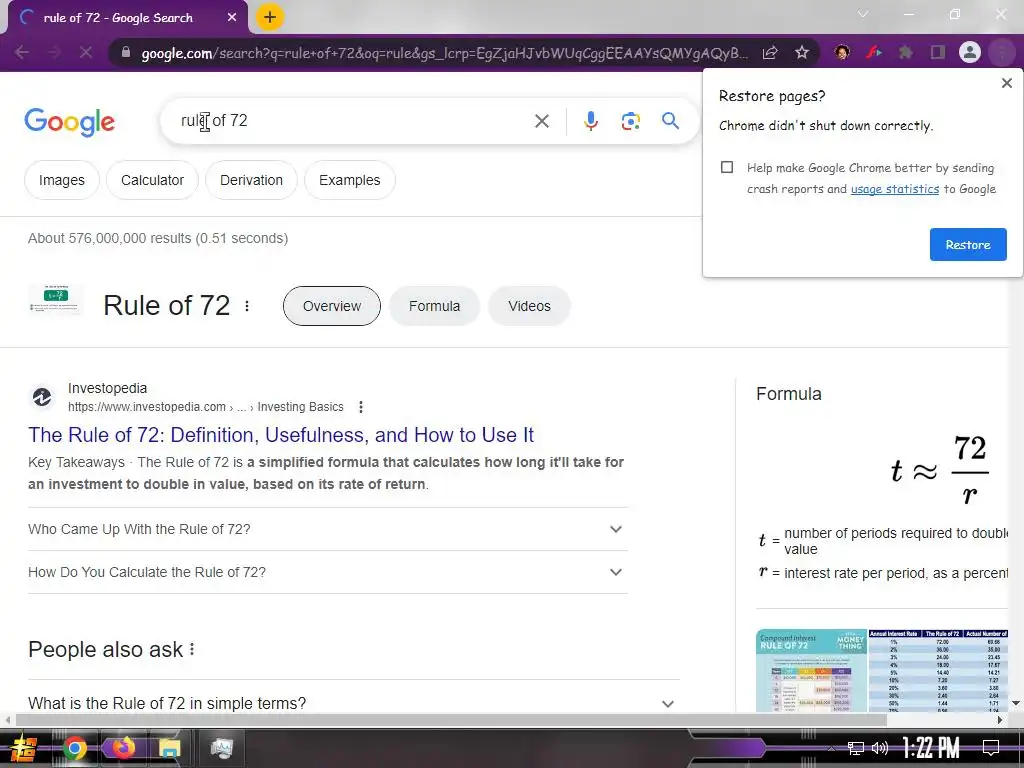
Task: Start voice search with the microphone icon
Action: (590, 121)
